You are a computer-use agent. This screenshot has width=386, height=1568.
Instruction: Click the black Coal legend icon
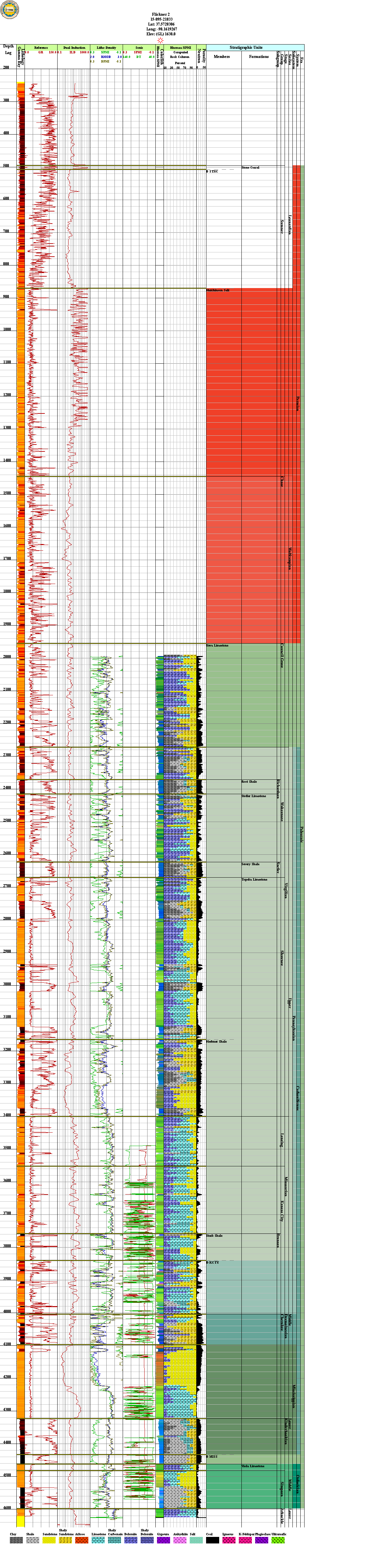point(213,1540)
